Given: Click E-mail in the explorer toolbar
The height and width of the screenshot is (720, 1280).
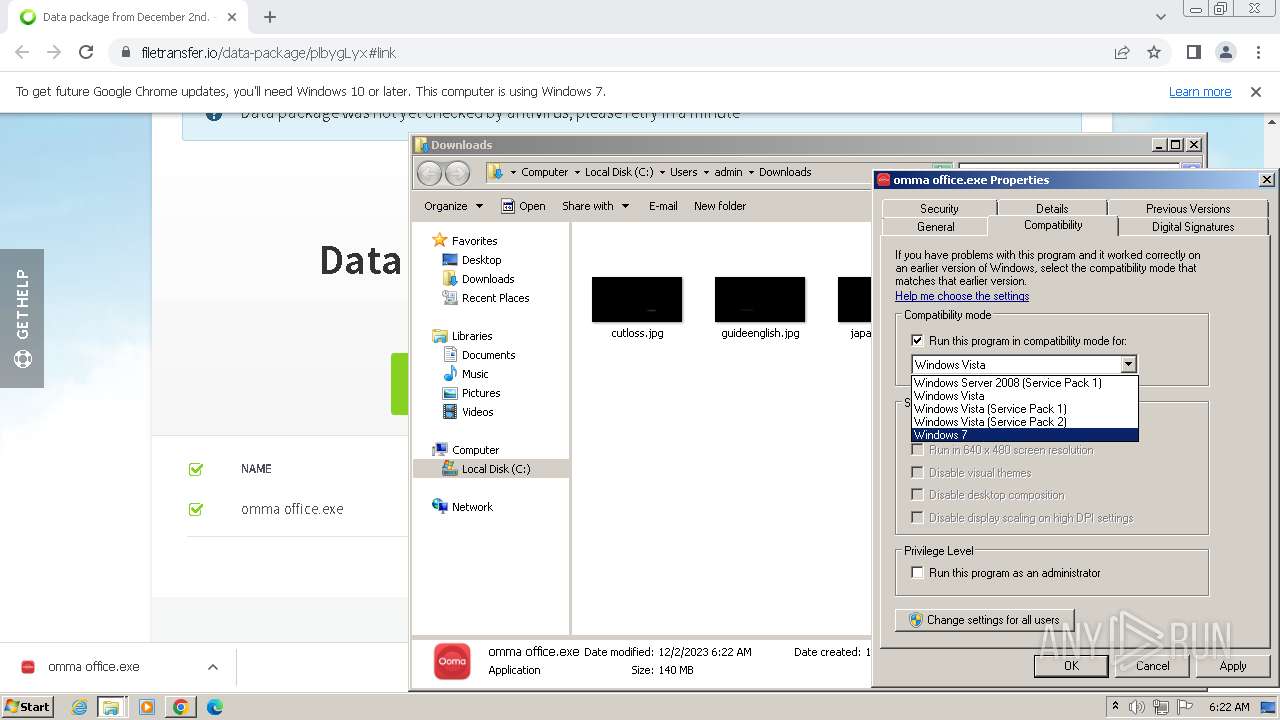Looking at the screenshot, I should [x=663, y=206].
